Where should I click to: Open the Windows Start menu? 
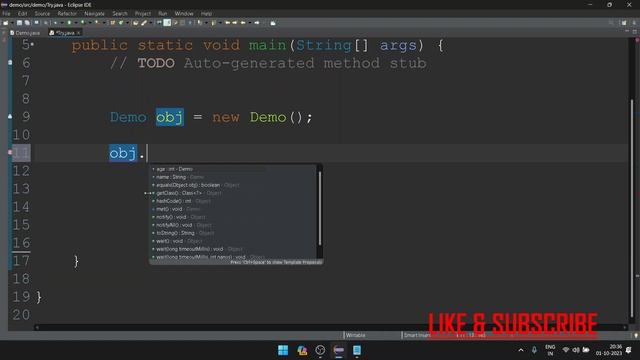pos(283,350)
